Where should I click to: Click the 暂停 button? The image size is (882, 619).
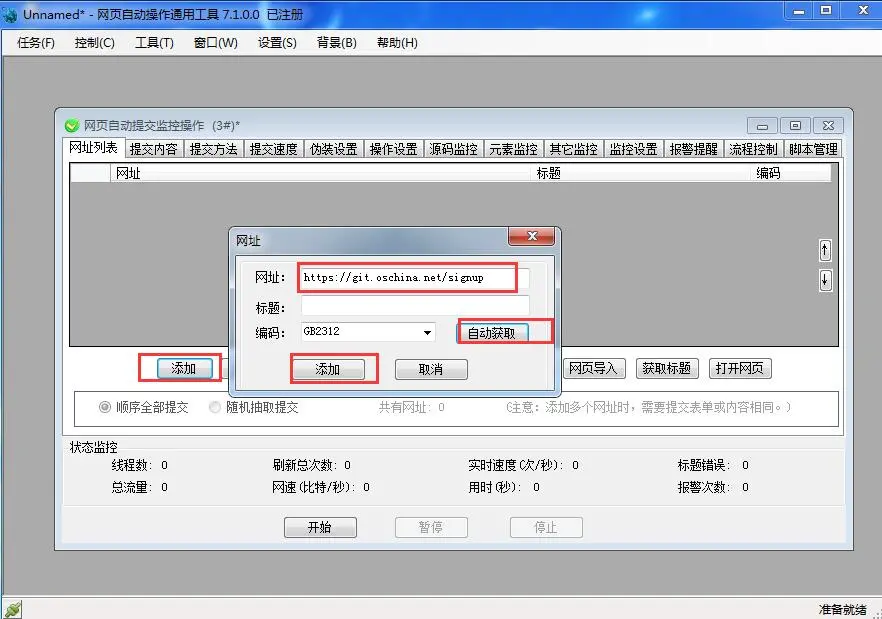point(431,527)
